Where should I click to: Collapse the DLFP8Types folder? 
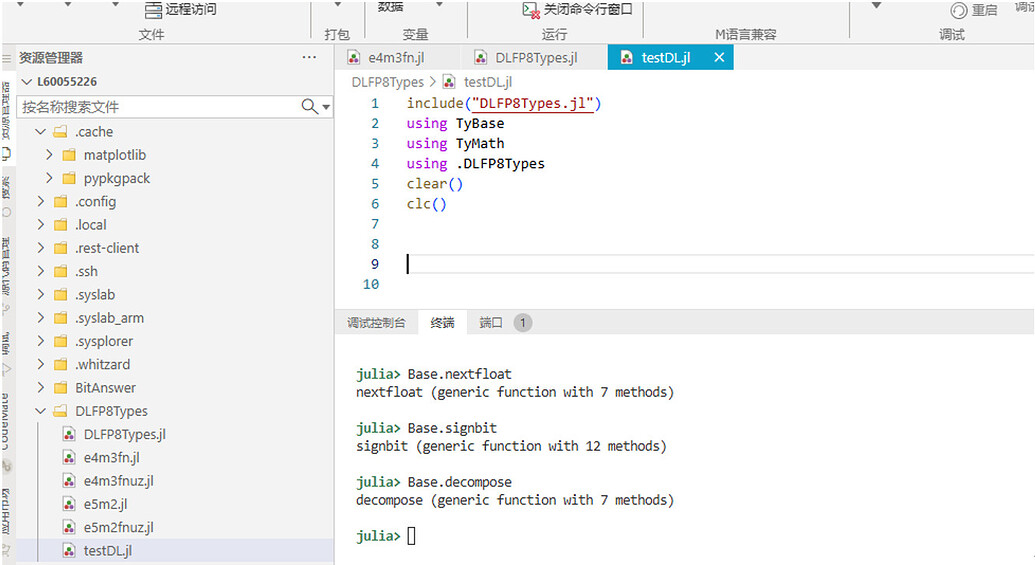tap(40, 411)
